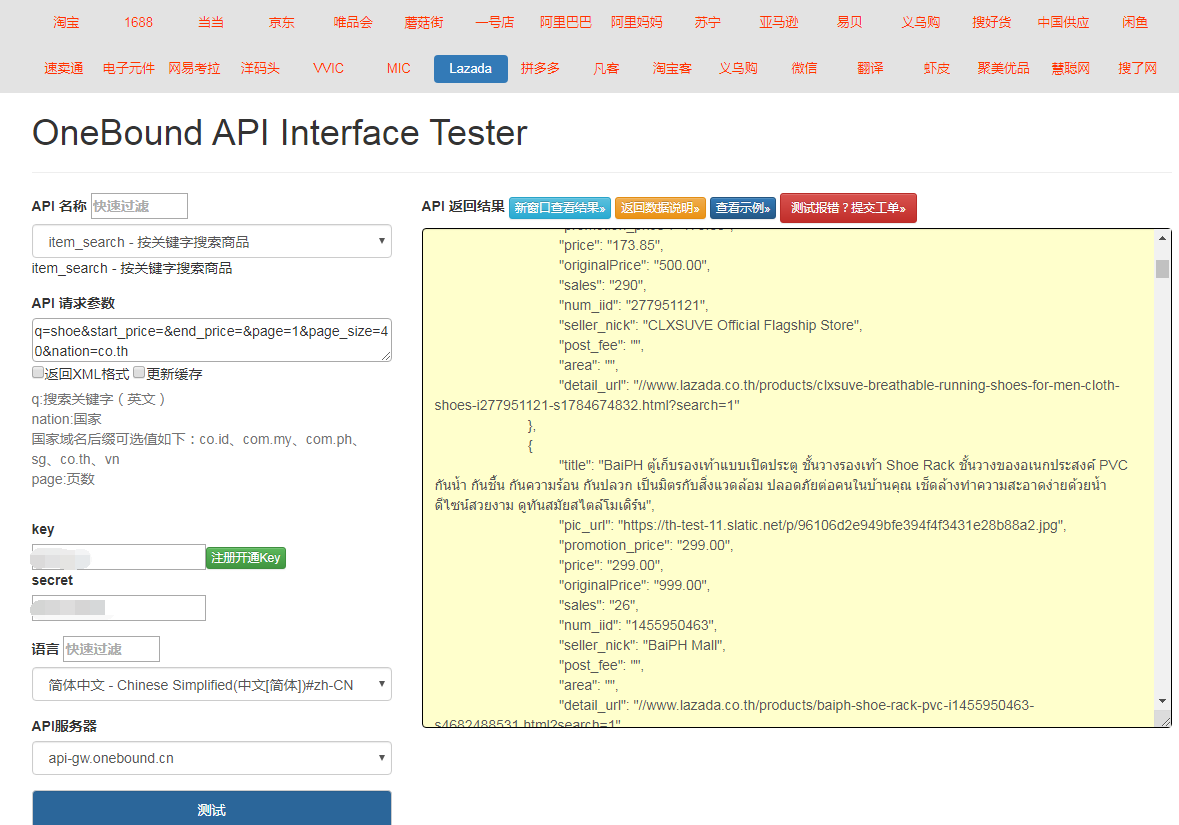
Task: Click the "sales": "290" line
Action: click(602, 285)
